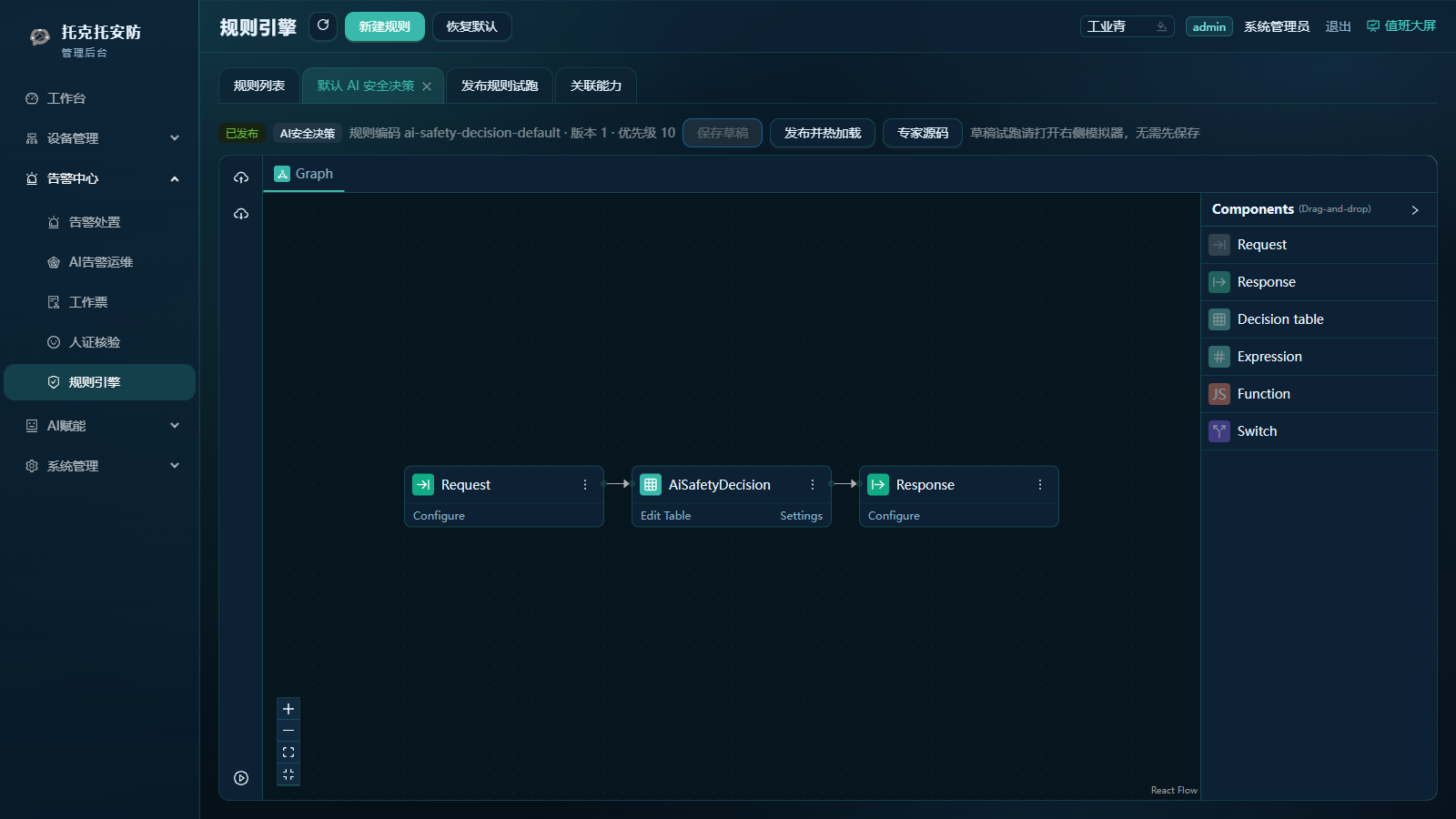Open the 值班大屏 screen link
This screenshot has width=1456, height=819.
pos(1401,26)
